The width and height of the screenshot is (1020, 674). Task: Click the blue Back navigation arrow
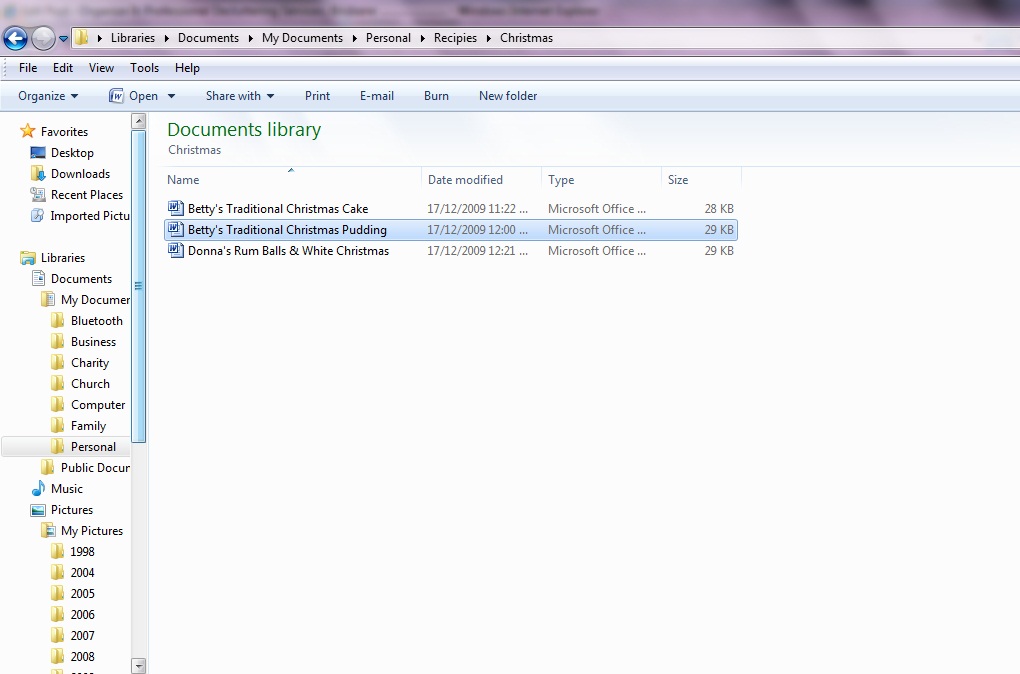coord(15,38)
